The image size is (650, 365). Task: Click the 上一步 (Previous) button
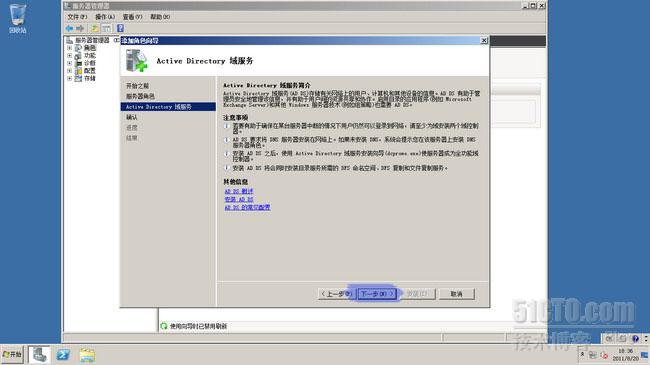(x=336, y=294)
